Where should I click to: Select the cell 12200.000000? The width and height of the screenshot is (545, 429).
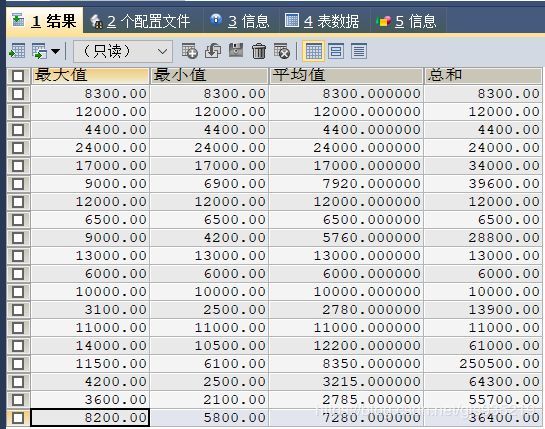pos(346,346)
